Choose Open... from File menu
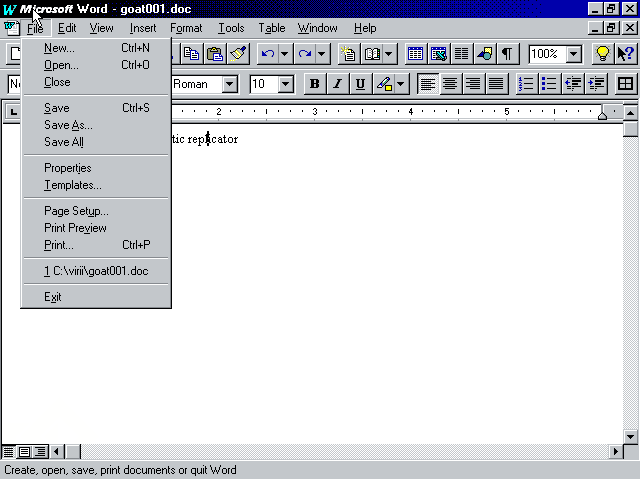Screen dimensions: 640x480 point(96,65)
